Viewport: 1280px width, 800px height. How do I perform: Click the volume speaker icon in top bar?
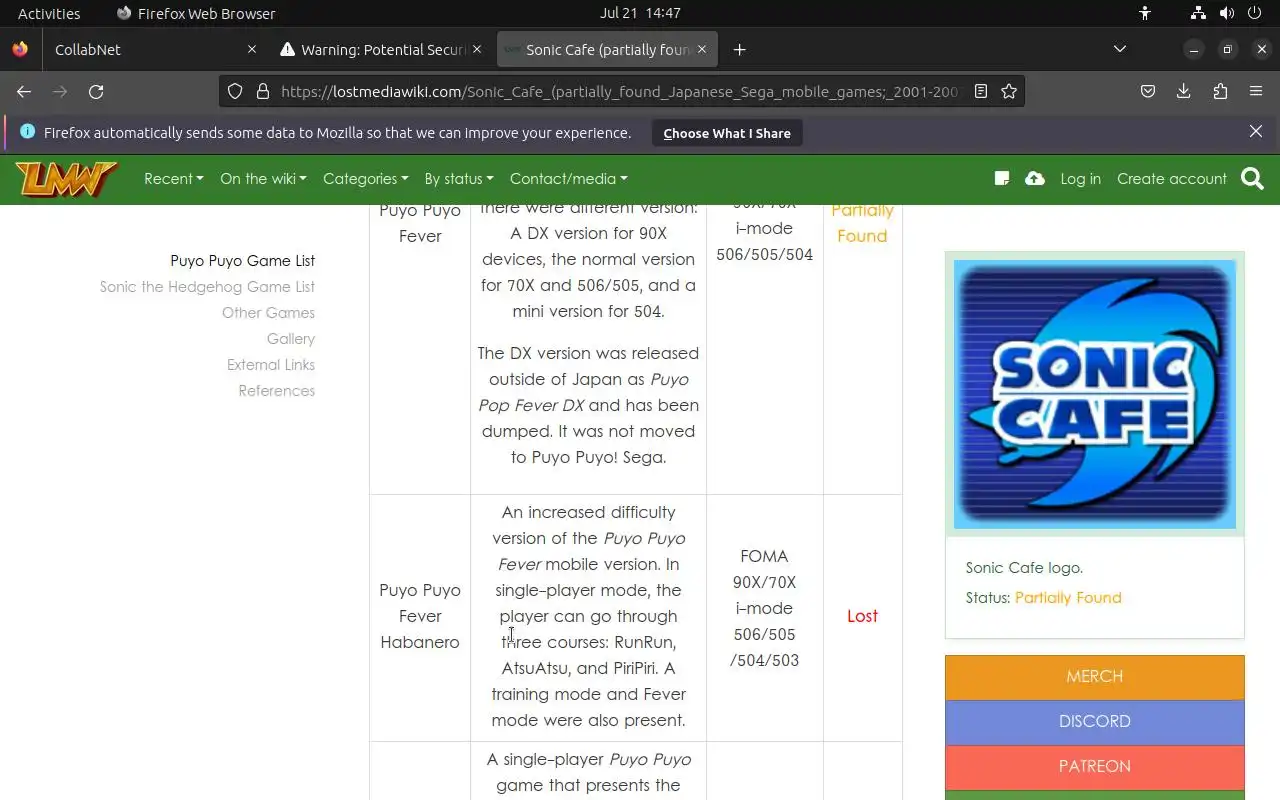coord(1227,13)
